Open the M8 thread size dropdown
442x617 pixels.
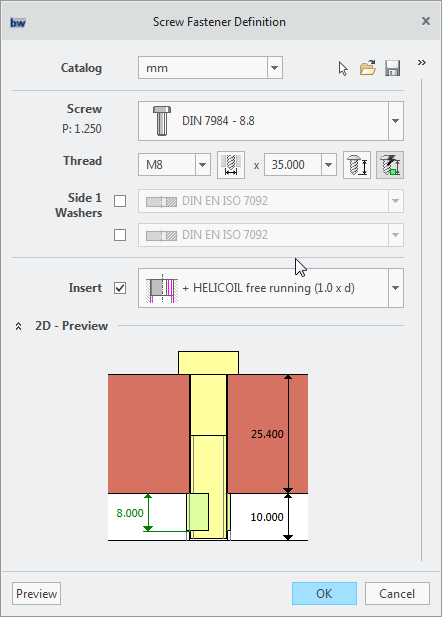[203, 164]
